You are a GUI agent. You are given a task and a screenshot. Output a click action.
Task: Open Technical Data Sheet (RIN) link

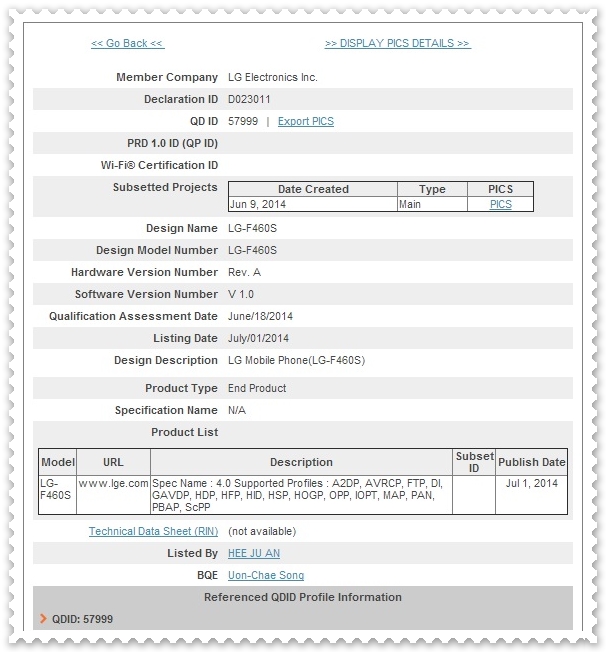[x=153, y=531]
